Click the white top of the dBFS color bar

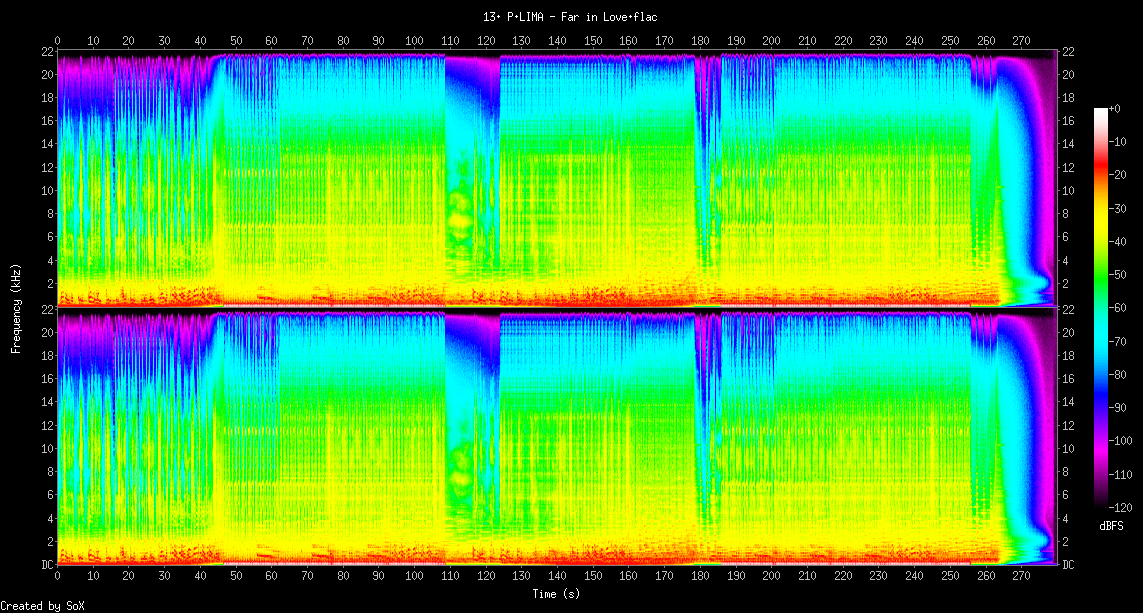1101,111
